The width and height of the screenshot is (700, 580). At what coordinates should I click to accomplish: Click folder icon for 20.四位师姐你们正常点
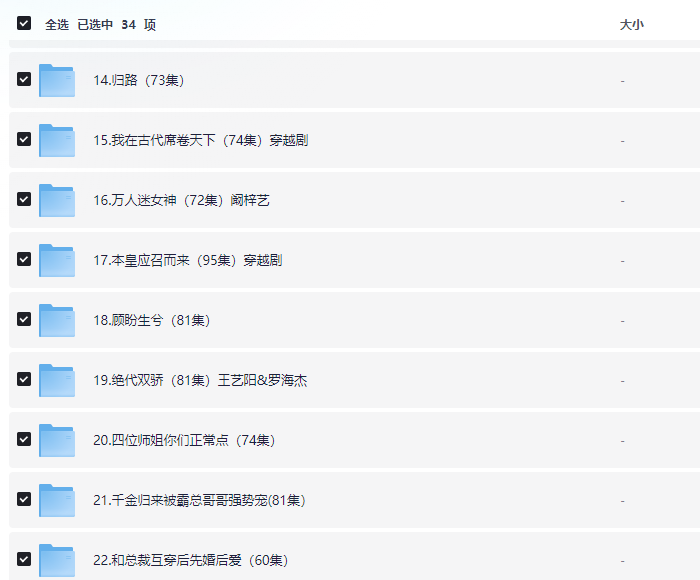57,440
